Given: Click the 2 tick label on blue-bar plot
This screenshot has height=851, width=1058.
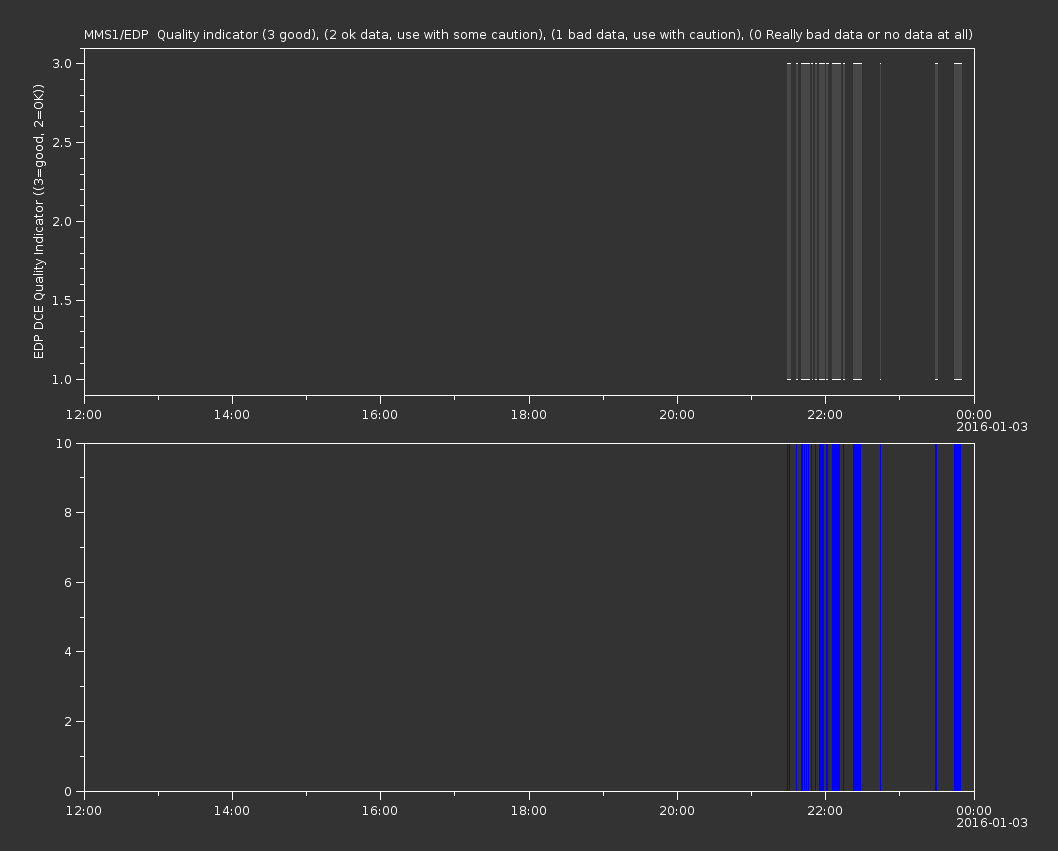Looking at the screenshot, I should 68,721.
